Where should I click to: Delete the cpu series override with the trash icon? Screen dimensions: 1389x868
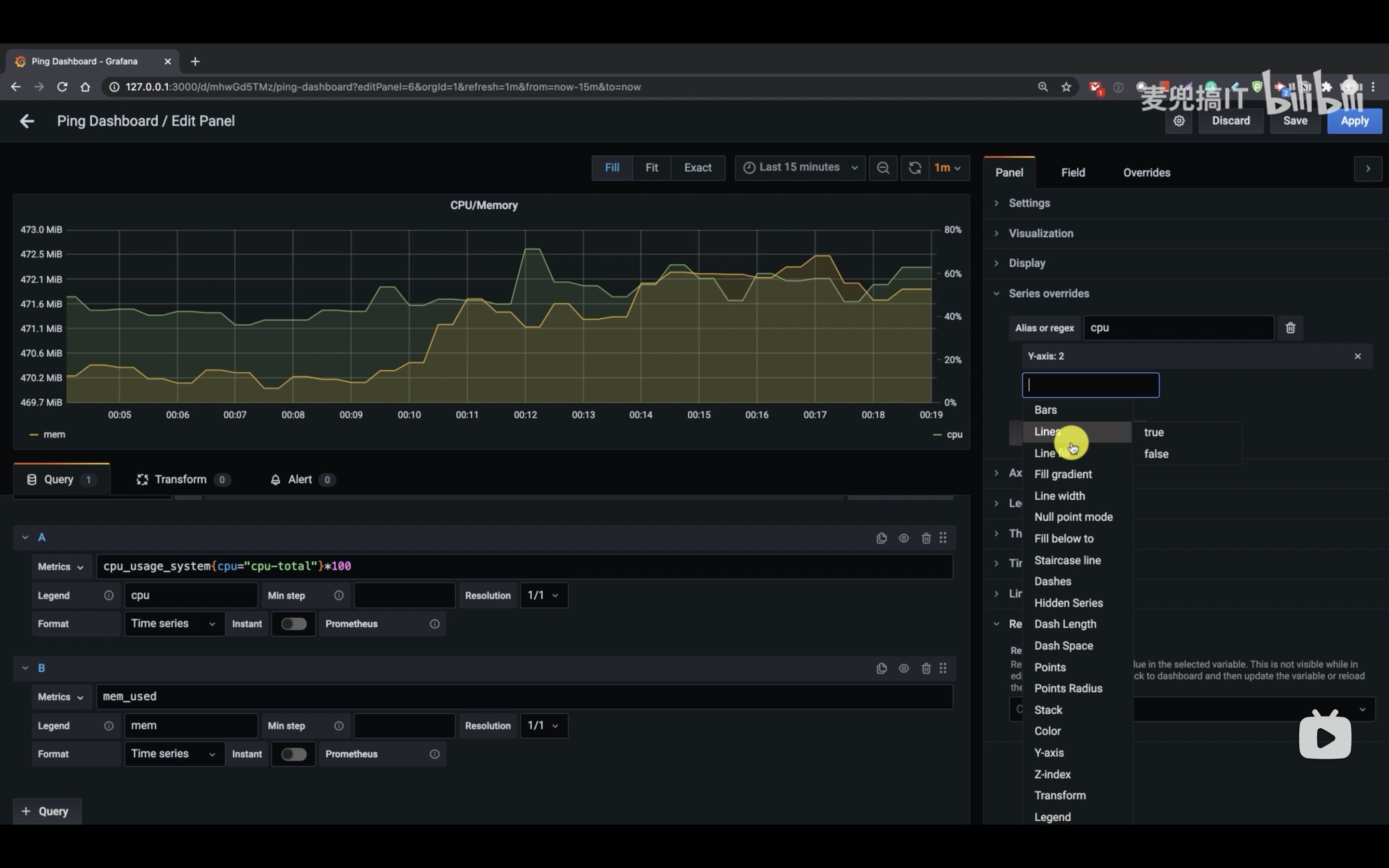coord(1290,328)
